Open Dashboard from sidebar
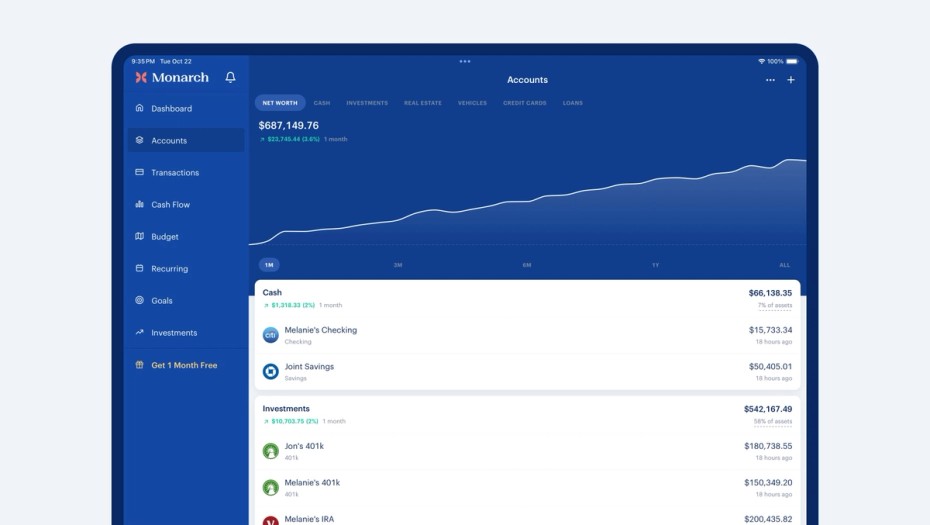Screen dimensions: 930x525 point(171,109)
